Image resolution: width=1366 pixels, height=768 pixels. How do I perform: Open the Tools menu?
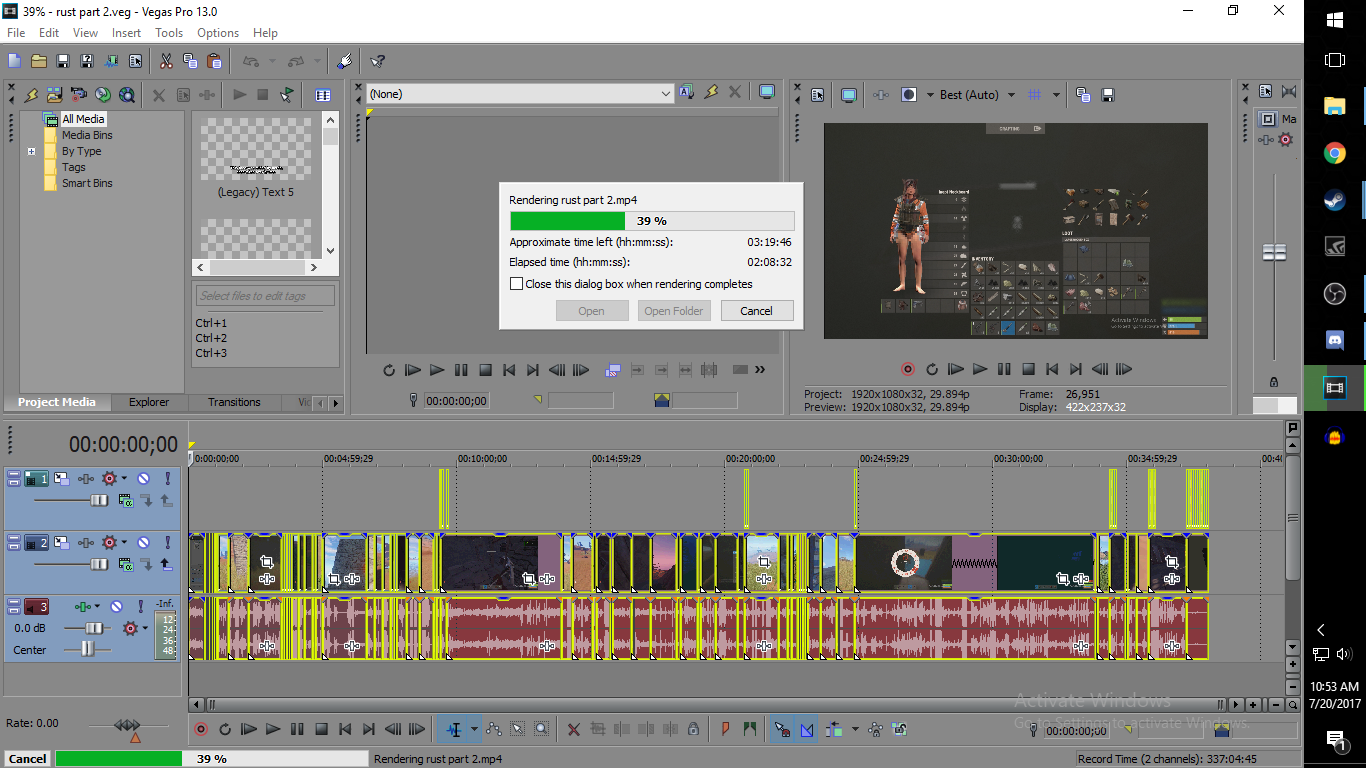point(169,33)
